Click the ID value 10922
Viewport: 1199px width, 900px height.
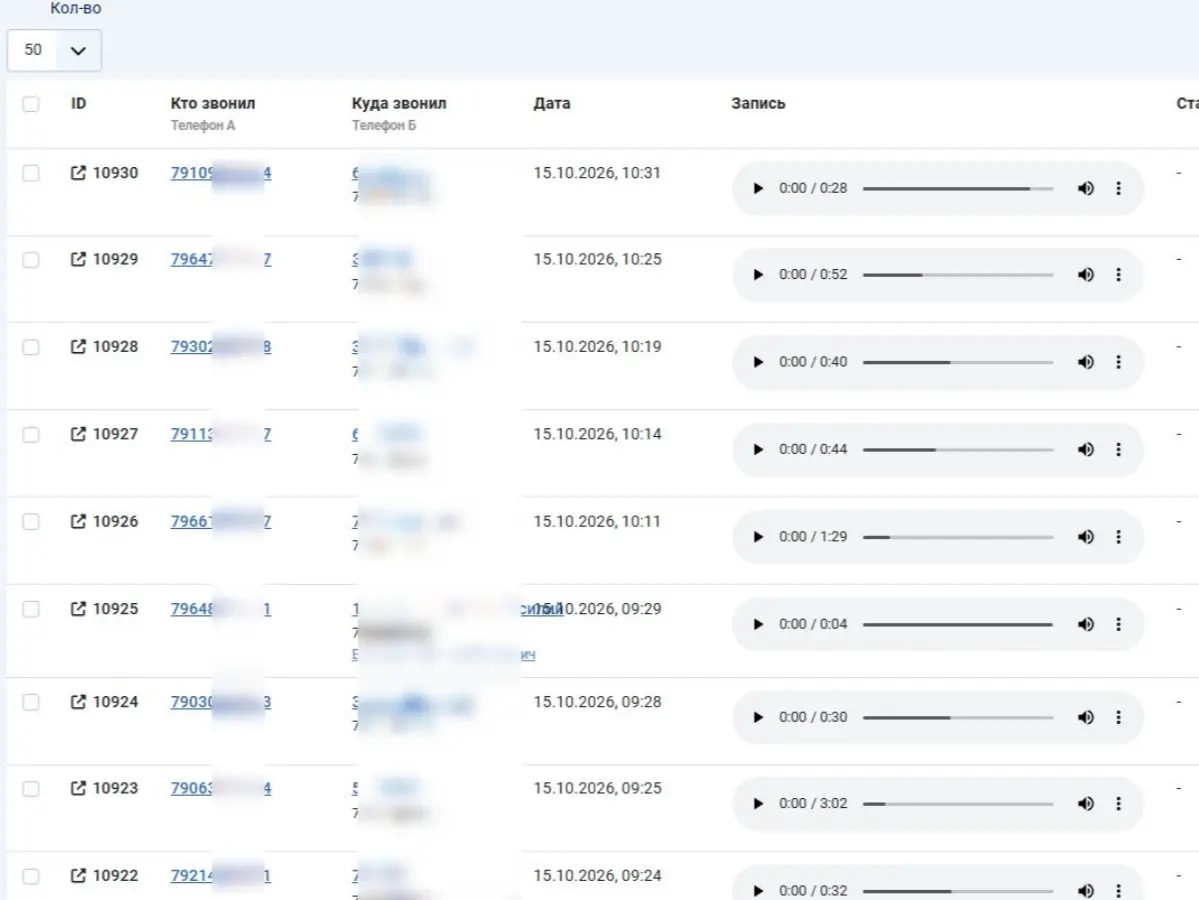click(115, 876)
